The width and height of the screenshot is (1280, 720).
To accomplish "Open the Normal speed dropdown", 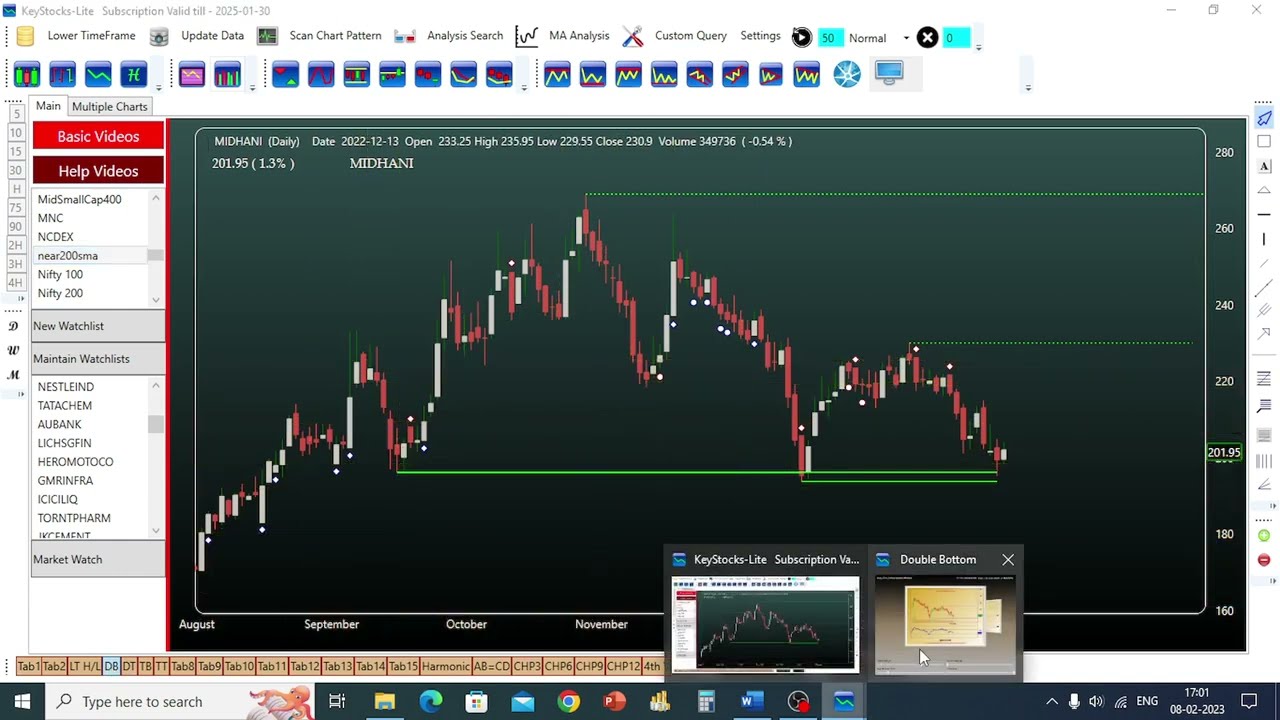I will pos(906,38).
